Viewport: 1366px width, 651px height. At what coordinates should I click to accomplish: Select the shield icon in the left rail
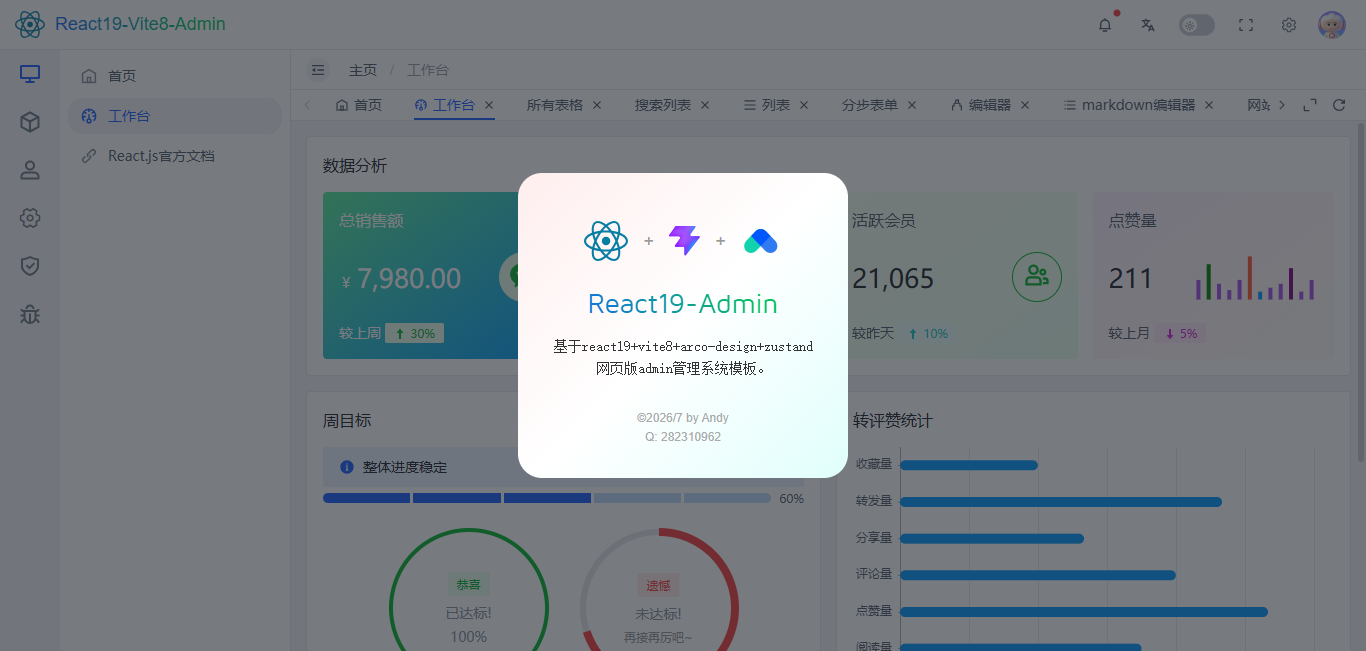point(30,266)
